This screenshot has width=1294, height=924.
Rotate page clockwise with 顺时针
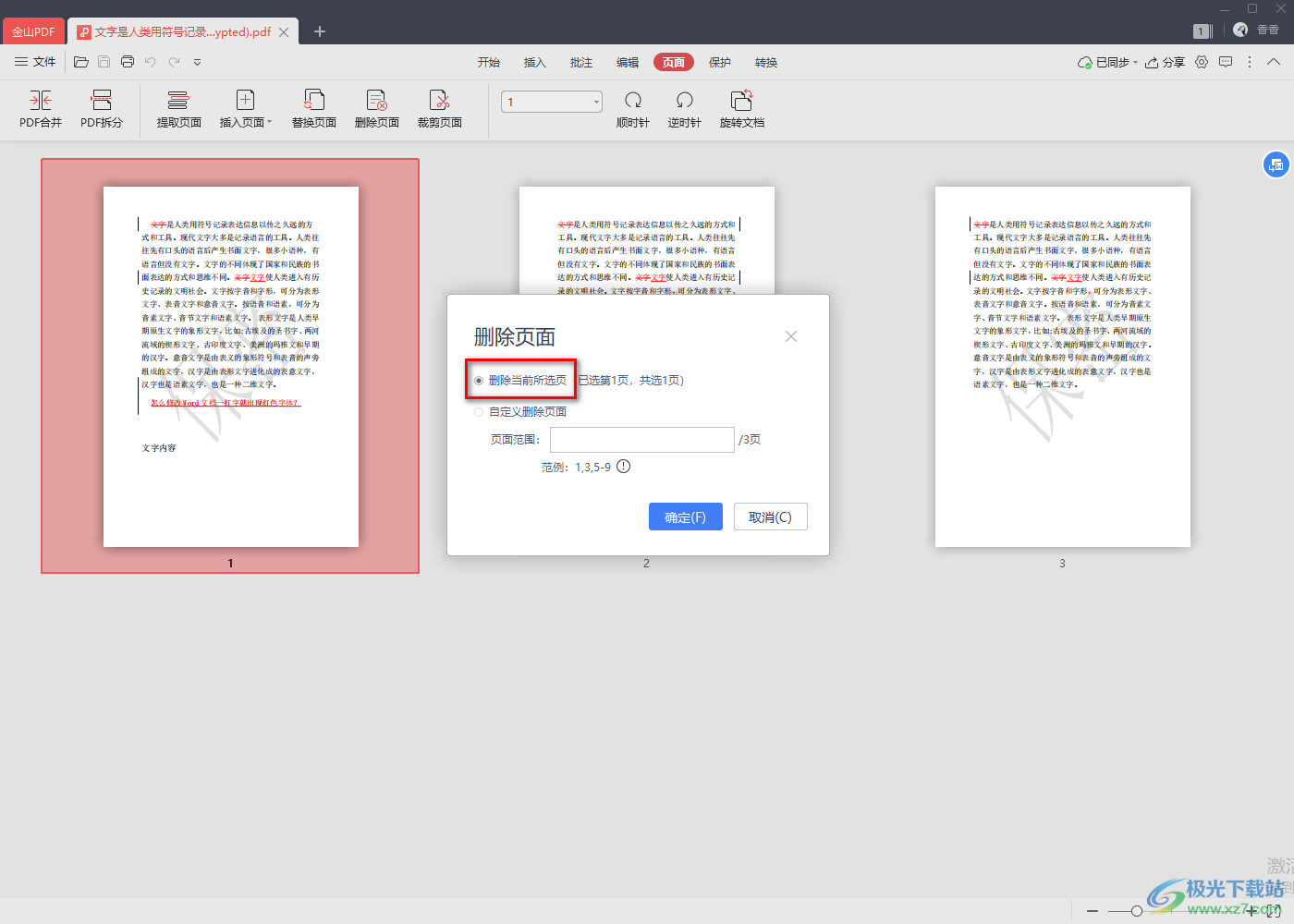[633, 109]
